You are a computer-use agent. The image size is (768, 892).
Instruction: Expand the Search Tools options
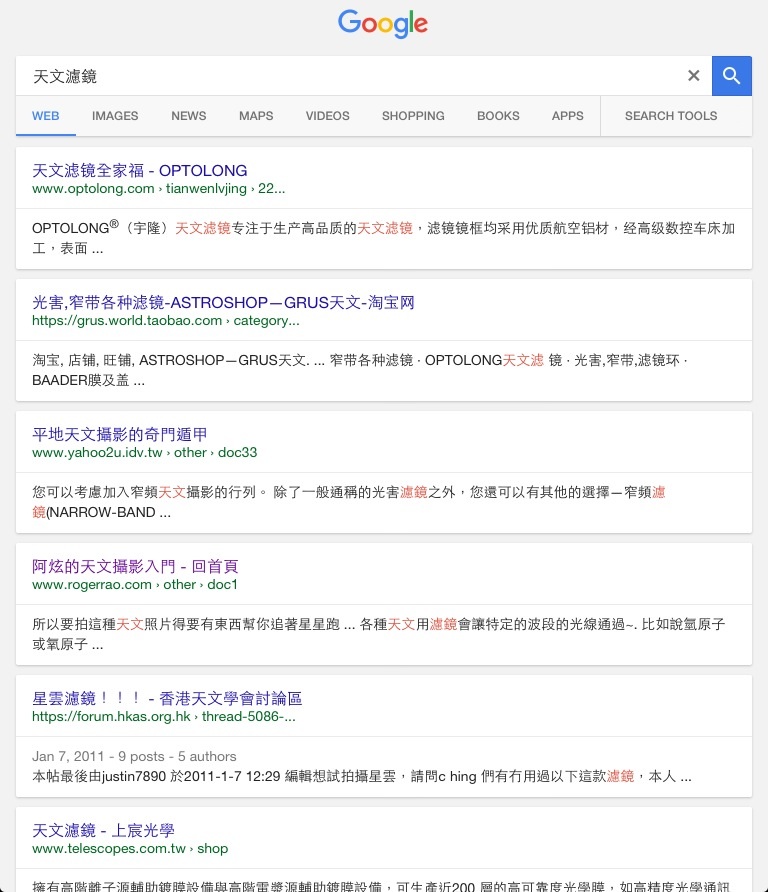click(670, 116)
